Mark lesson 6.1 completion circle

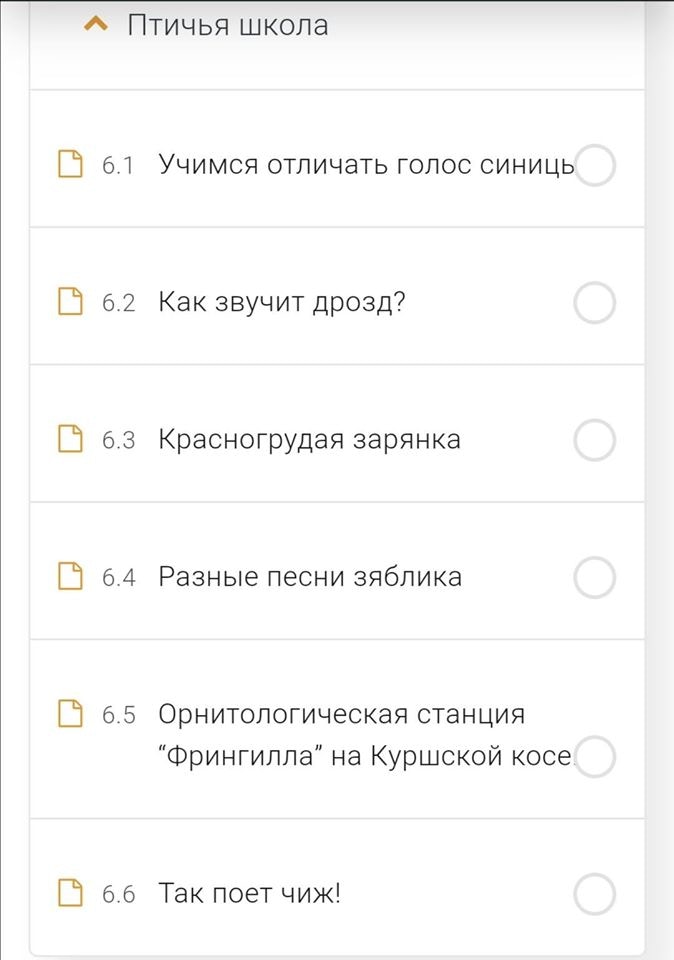click(595, 165)
